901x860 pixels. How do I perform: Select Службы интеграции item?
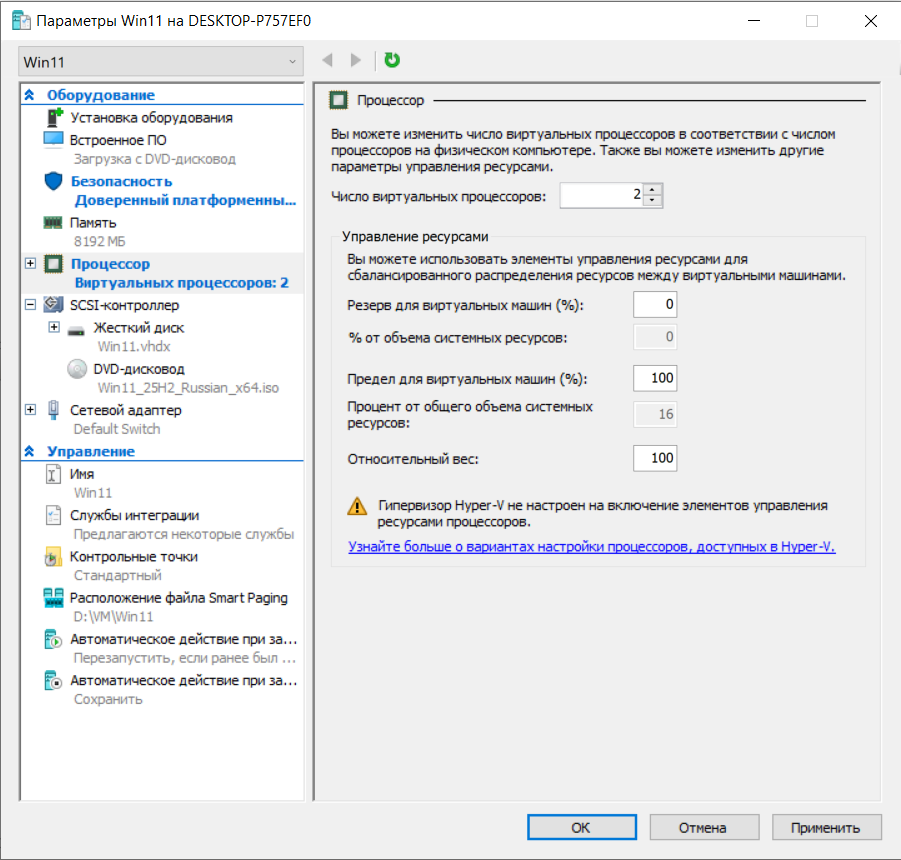point(134,515)
